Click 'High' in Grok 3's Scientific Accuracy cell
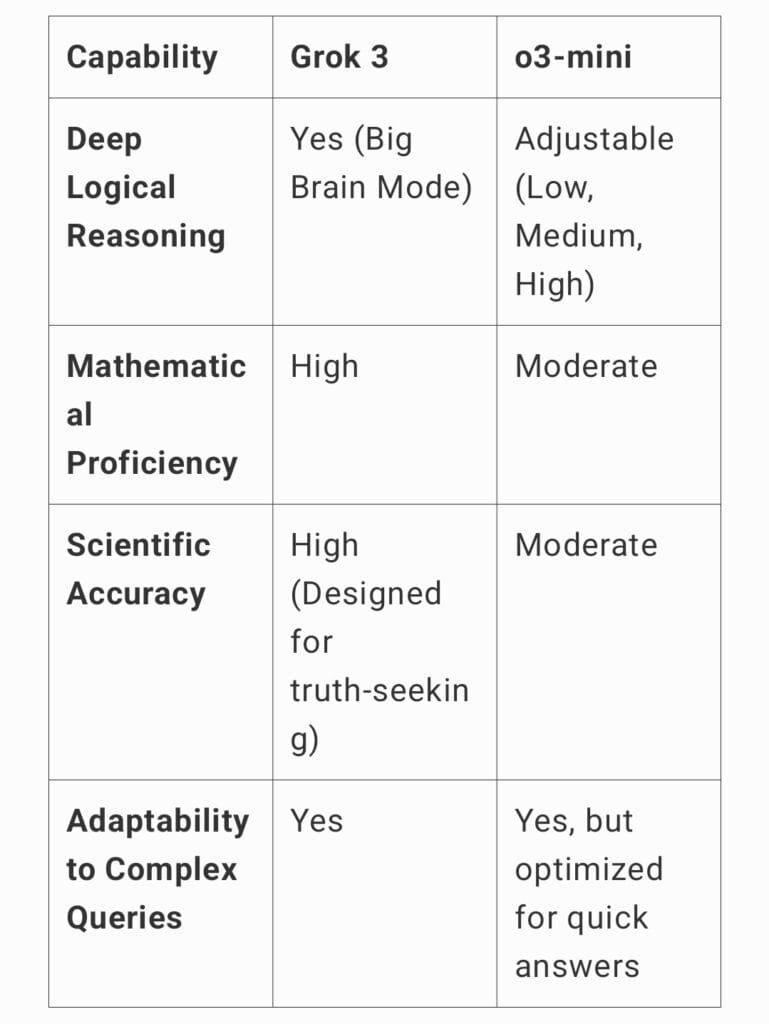The height and width of the screenshot is (1024, 769). point(324,545)
